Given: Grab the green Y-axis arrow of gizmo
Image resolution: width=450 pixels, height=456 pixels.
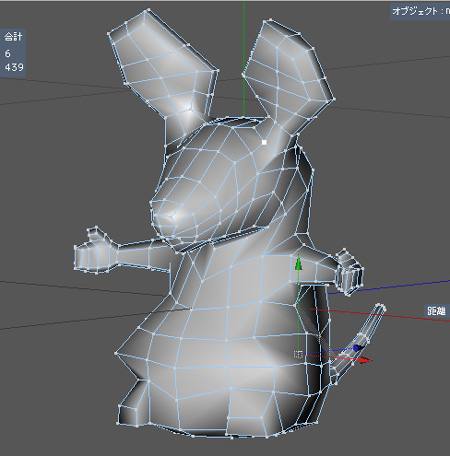Looking at the screenshot, I should 299,263.
